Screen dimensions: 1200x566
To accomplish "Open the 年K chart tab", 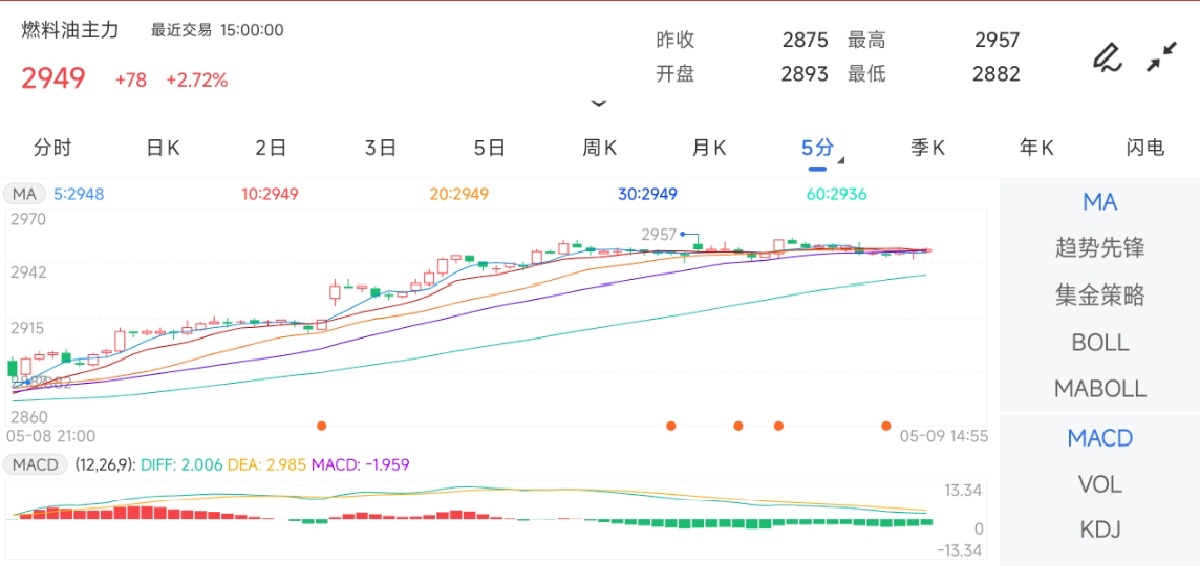I will (x=1036, y=148).
